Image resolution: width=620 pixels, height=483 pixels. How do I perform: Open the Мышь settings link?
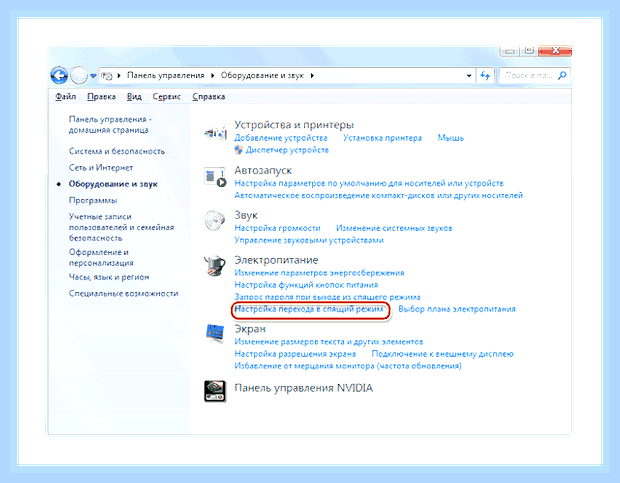(450, 138)
